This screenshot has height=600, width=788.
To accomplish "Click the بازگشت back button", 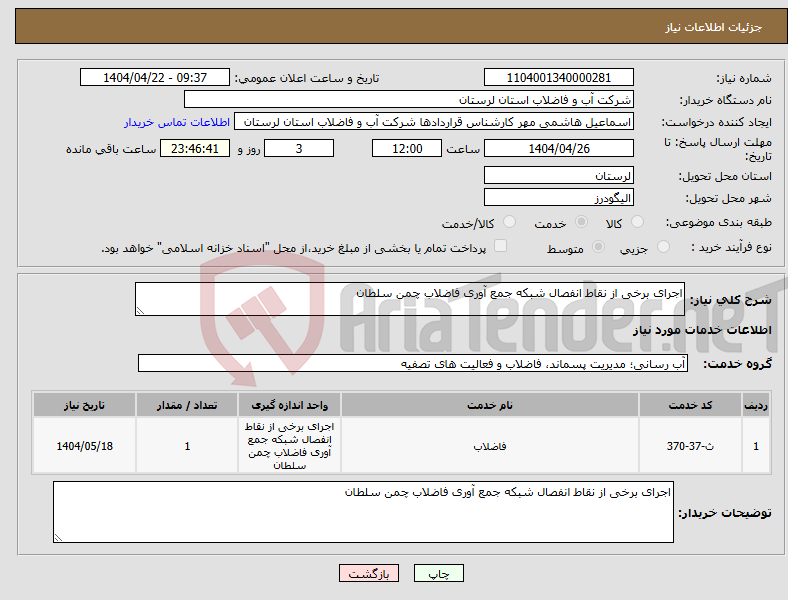I will (369, 573).
